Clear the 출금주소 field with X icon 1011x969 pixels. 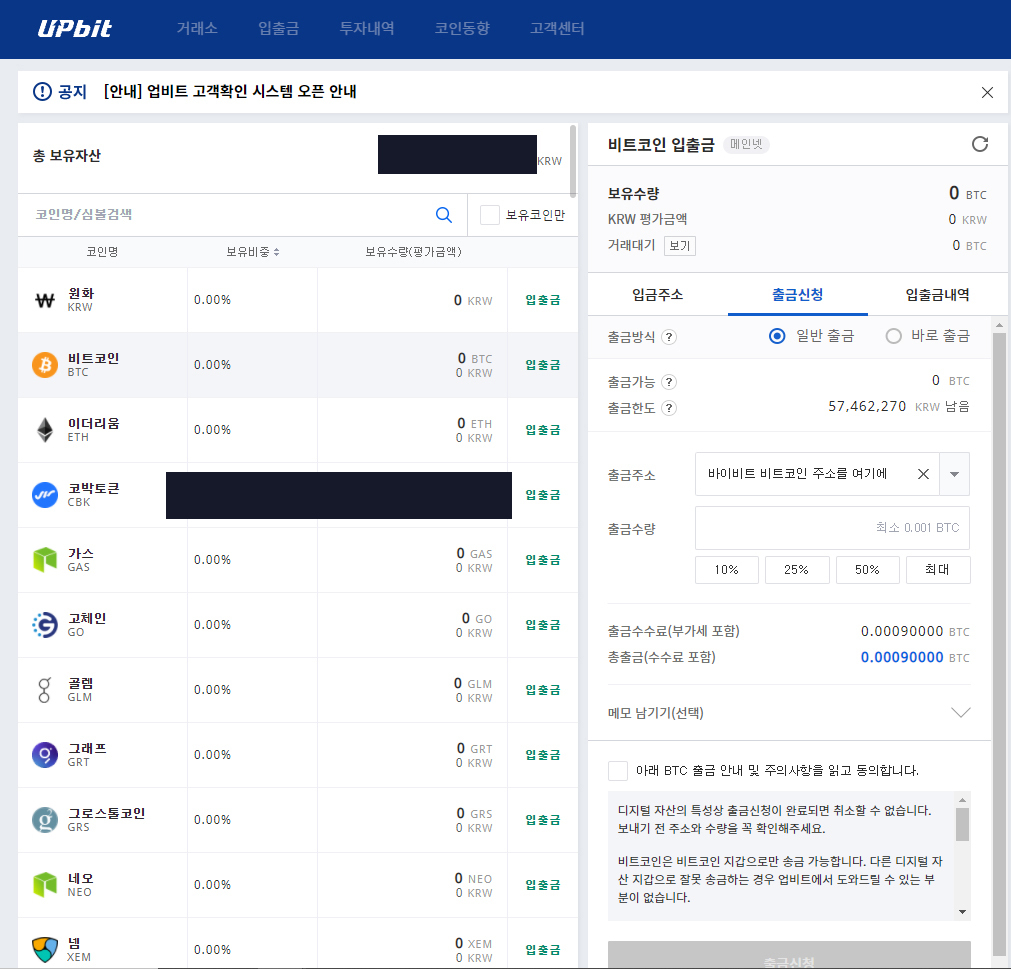coord(923,475)
